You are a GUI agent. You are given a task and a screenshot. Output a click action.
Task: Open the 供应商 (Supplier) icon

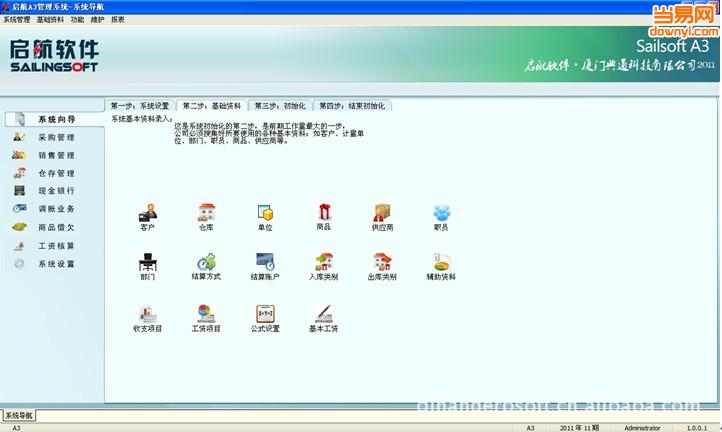(x=382, y=212)
